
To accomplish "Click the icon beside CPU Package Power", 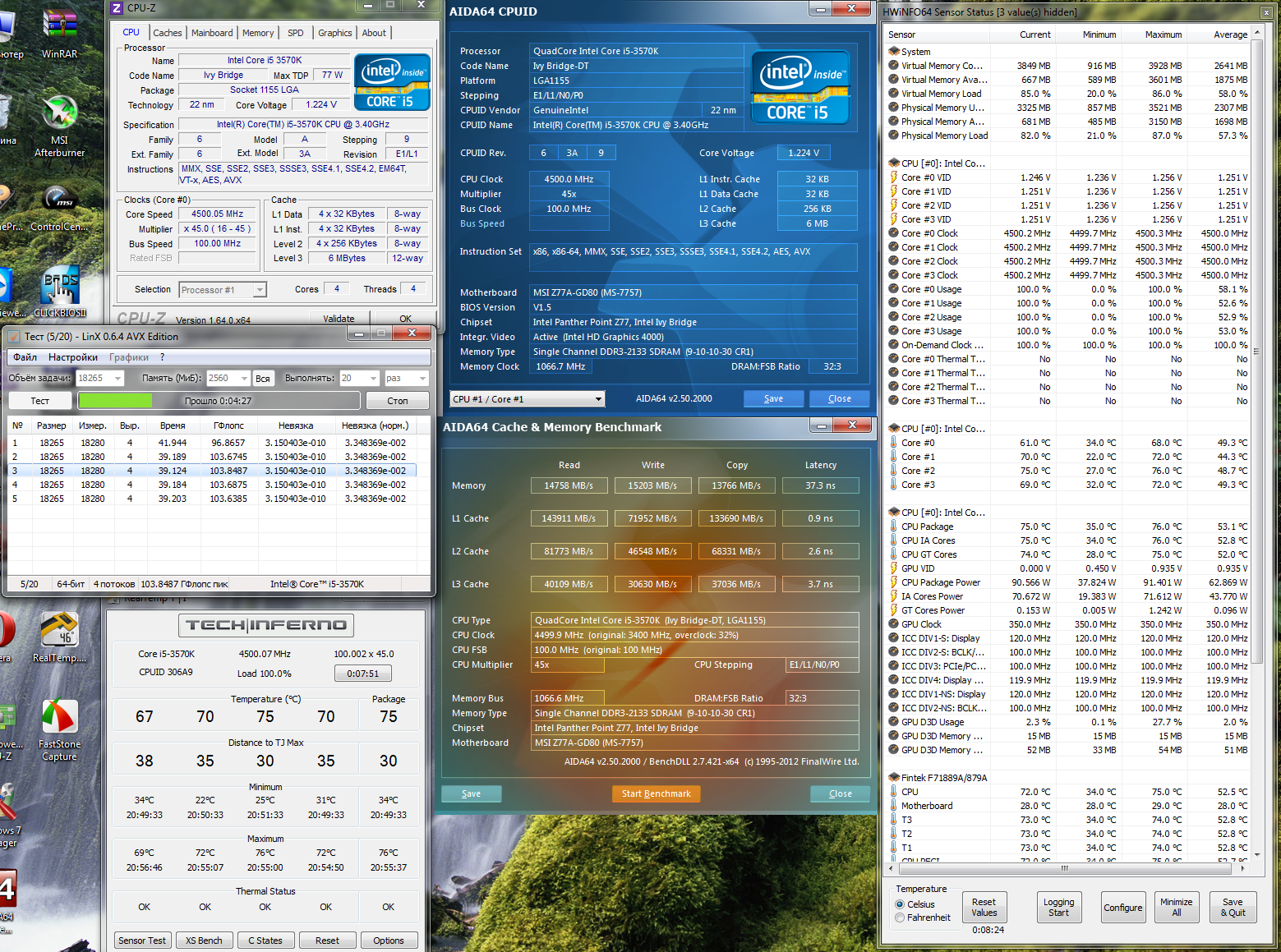I will (894, 582).
